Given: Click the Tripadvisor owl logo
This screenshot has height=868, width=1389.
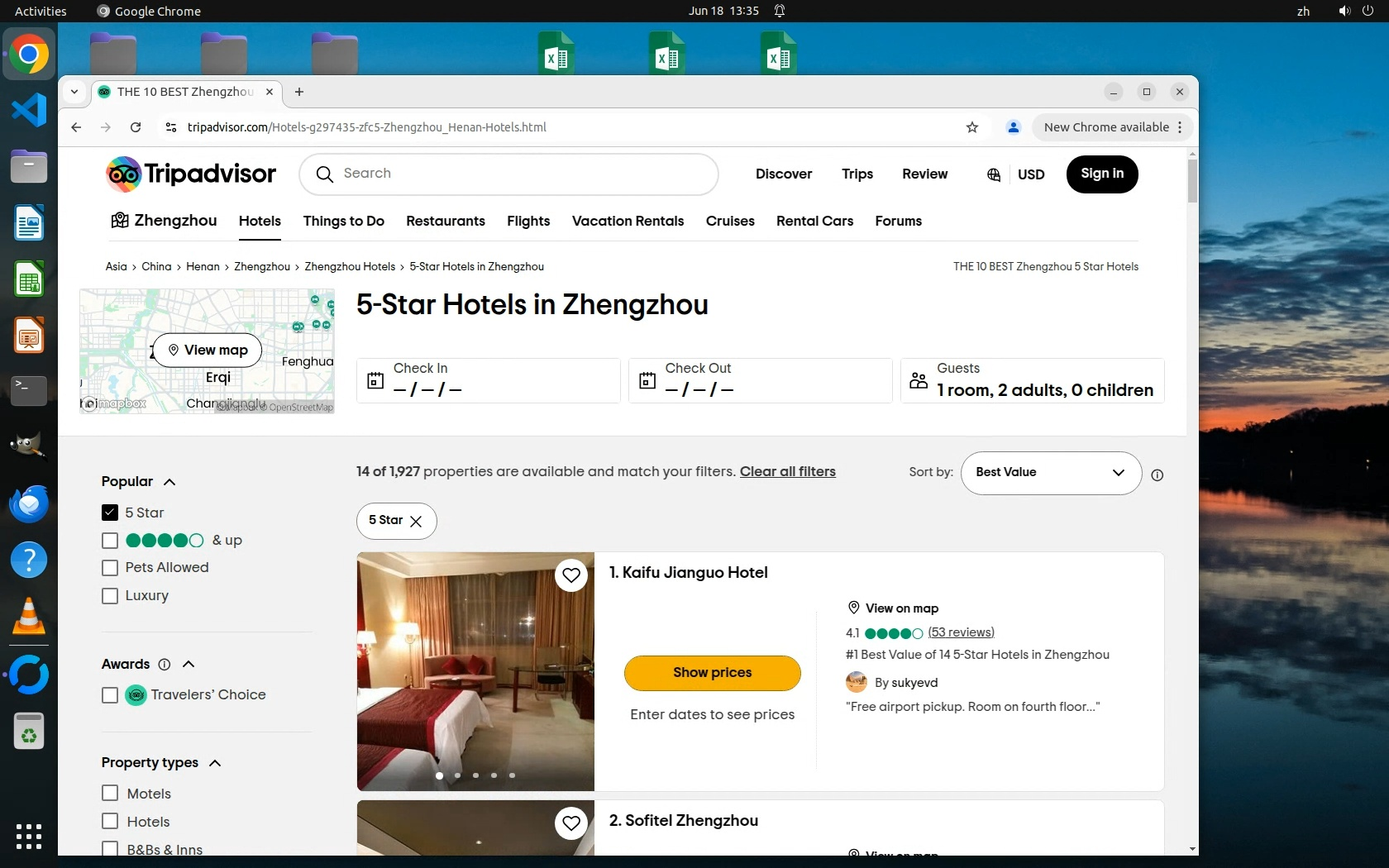Looking at the screenshot, I should [x=124, y=174].
